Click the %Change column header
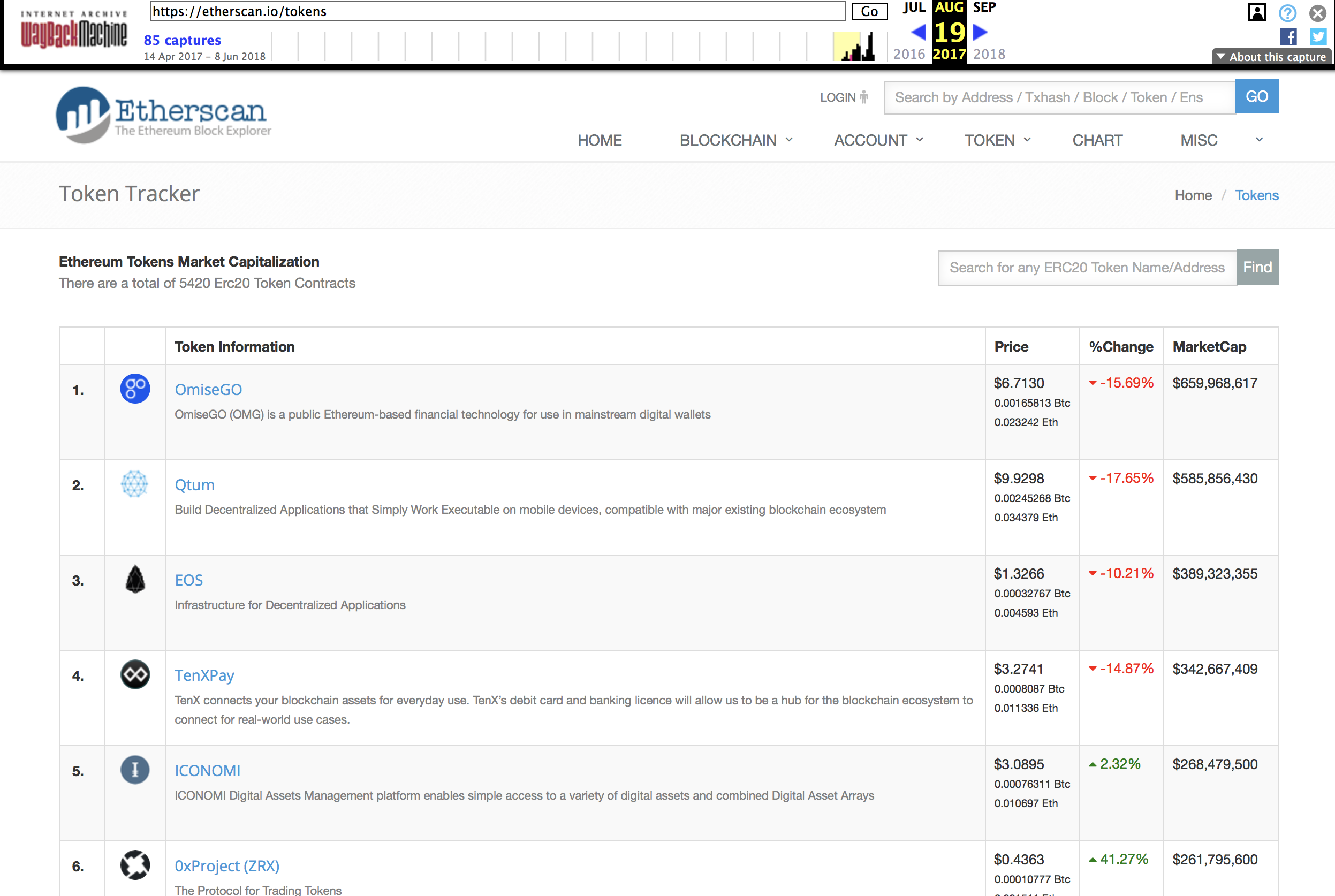 coord(1121,346)
